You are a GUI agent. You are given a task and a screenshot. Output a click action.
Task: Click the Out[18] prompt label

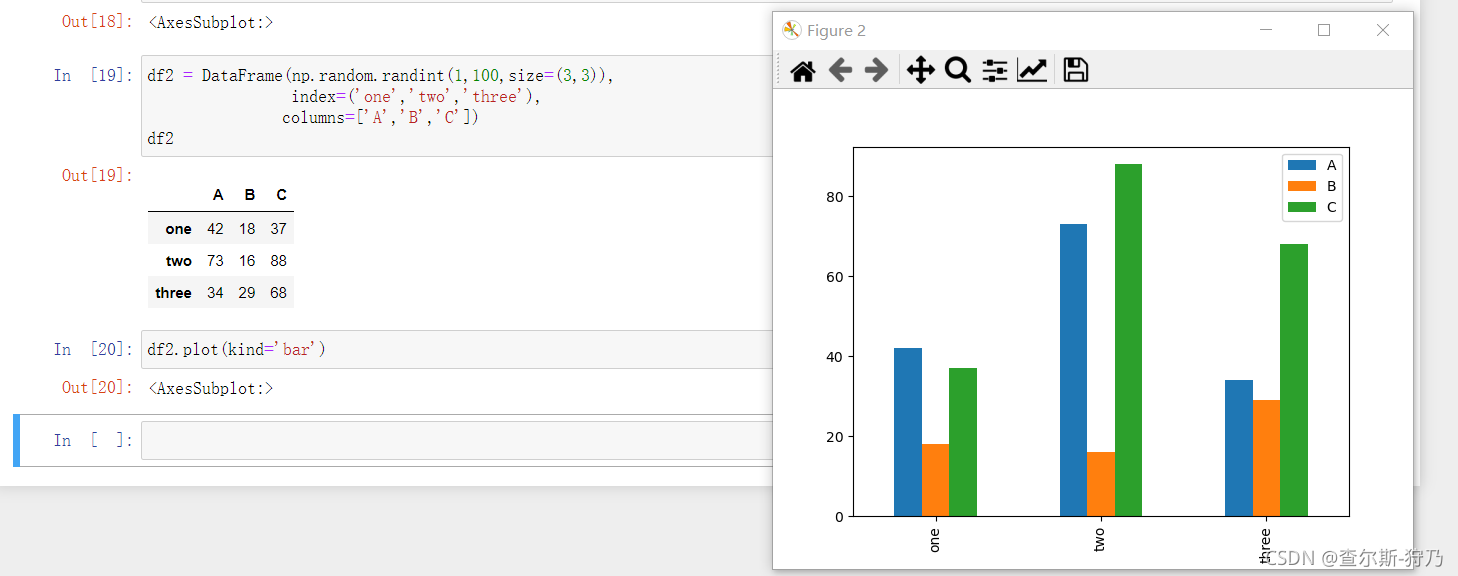[97, 21]
